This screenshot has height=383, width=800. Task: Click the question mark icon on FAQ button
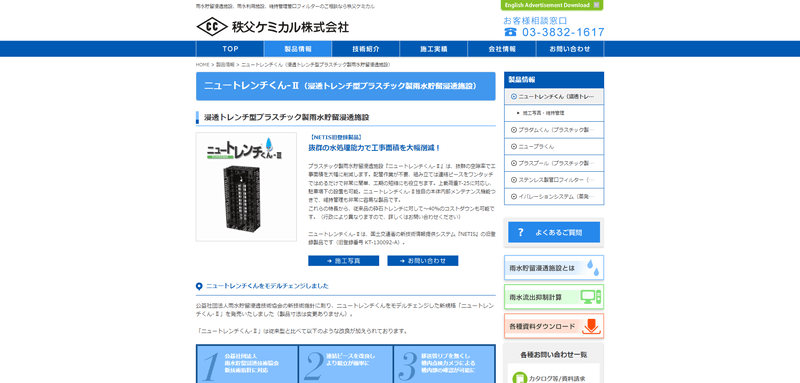[520, 233]
